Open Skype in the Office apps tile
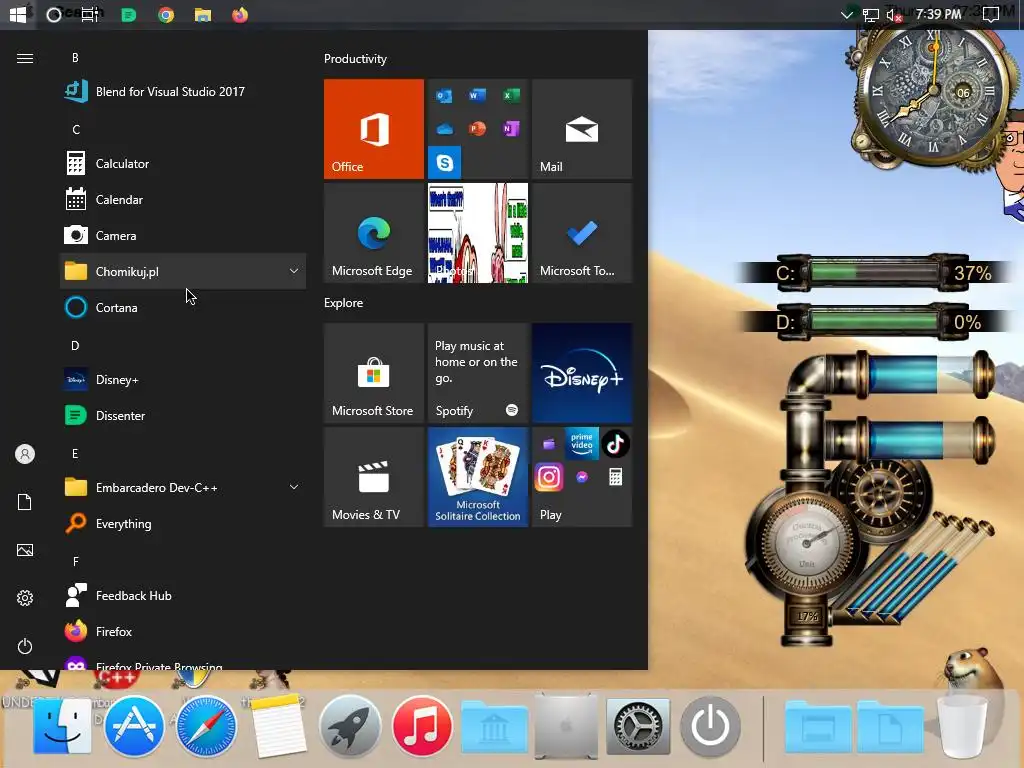The width and height of the screenshot is (1024, 768). point(444,162)
